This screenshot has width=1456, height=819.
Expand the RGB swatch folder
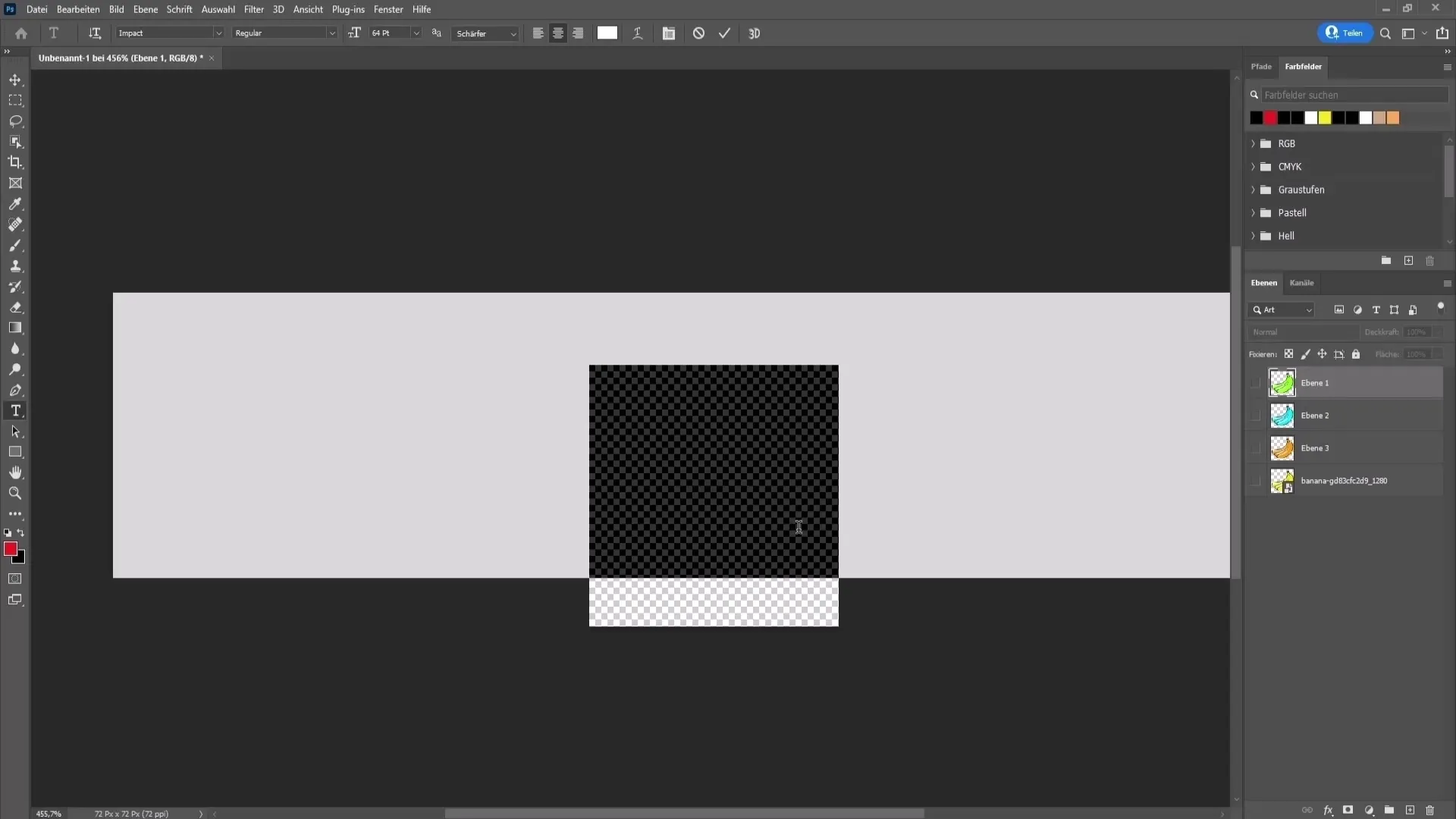click(x=1253, y=143)
